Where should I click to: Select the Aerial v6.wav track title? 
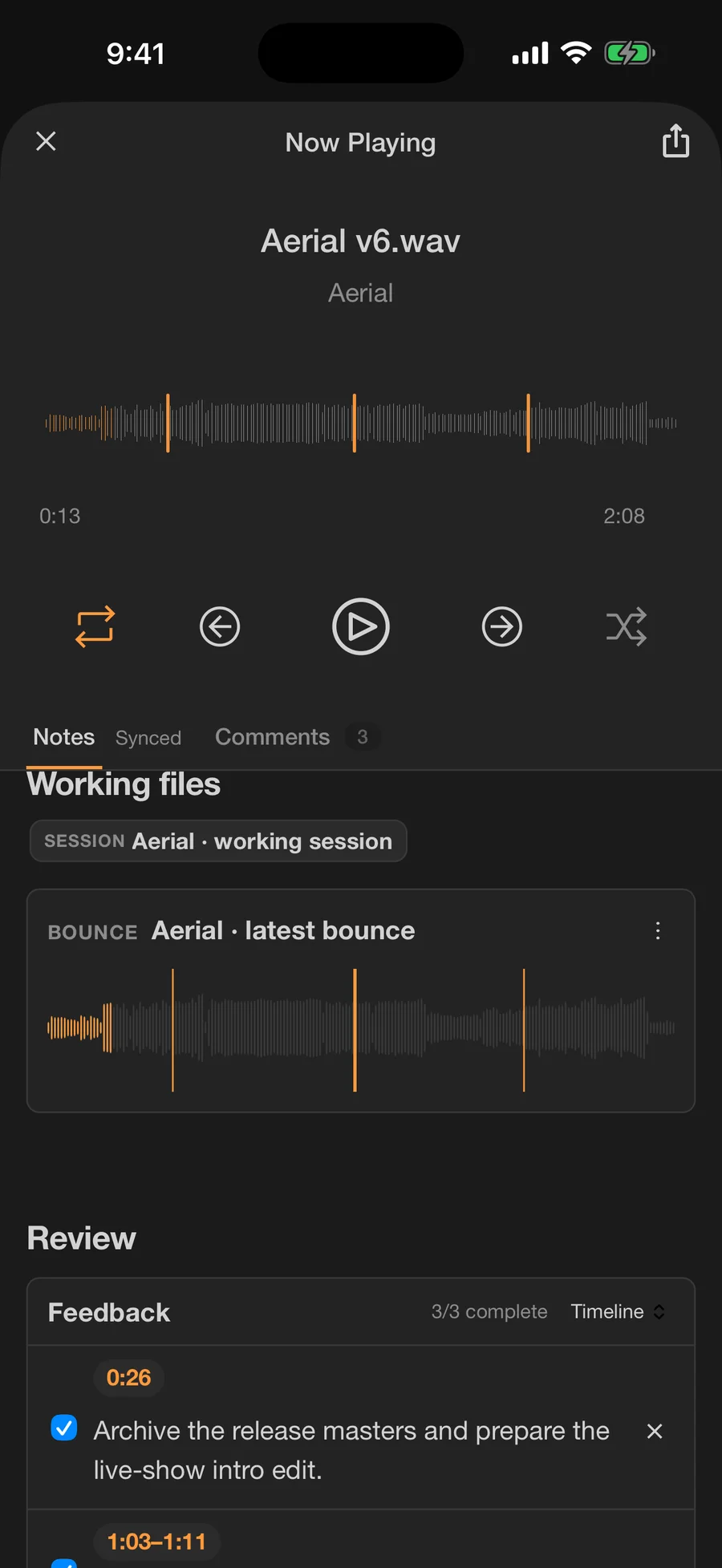tap(361, 241)
